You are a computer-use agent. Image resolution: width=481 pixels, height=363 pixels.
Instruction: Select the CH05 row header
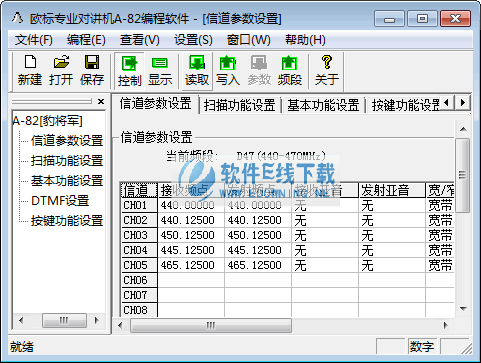139,265
